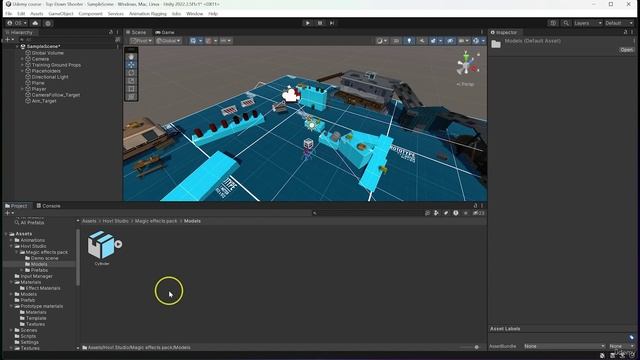
Task: Expand the Cylinder asset sub-objects arrow
Action: click(x=118, y=244)
